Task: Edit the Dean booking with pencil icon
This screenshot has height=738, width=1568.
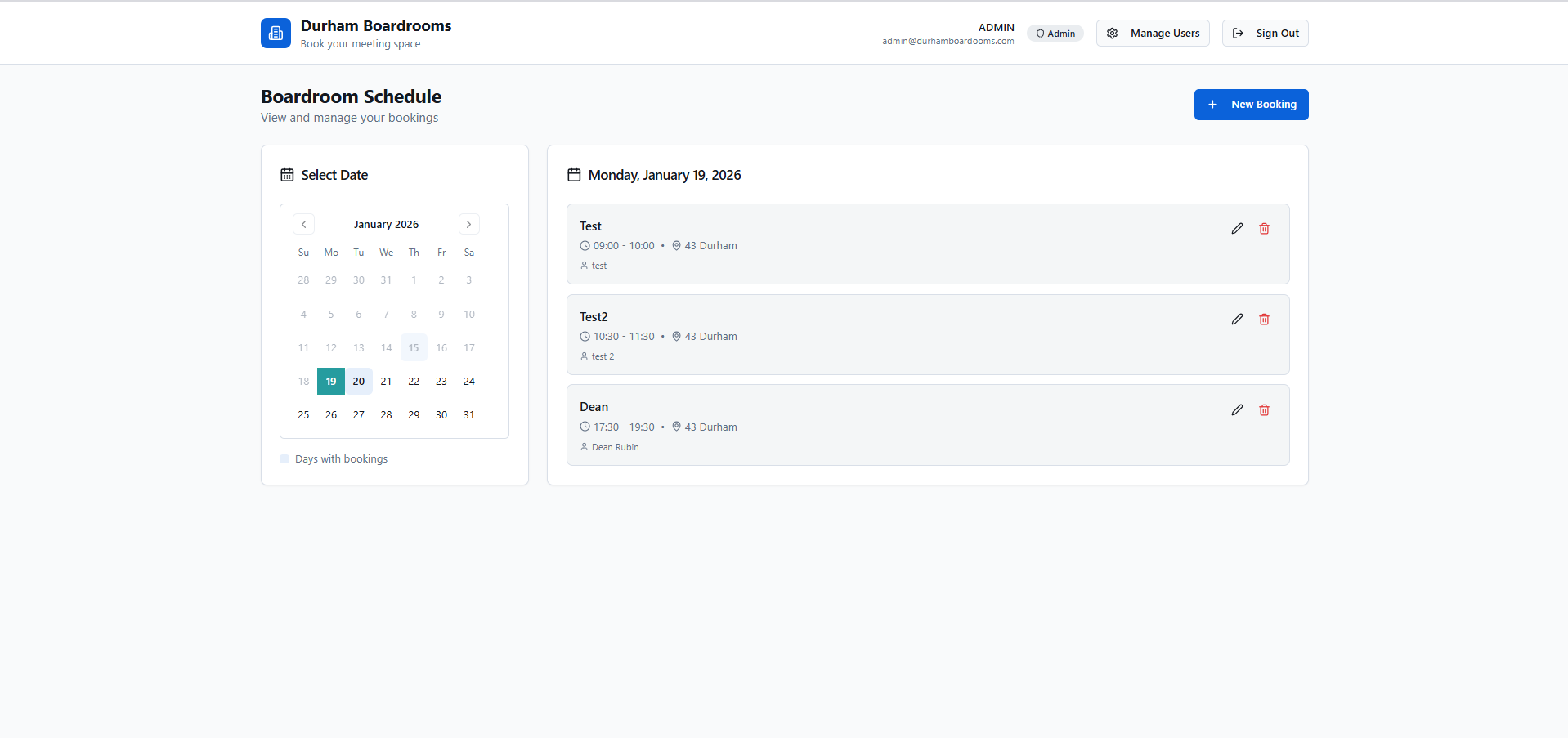Action: tap(1237, 410)
